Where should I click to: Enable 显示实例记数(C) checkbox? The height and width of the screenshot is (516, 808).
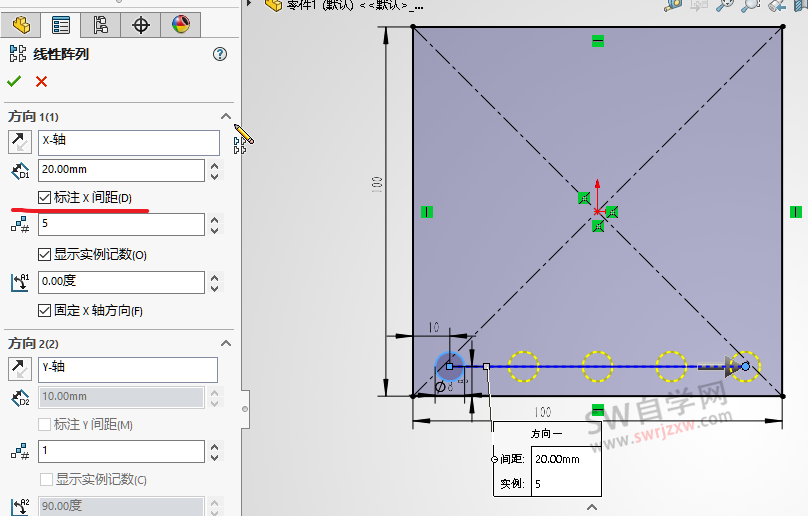46,479
